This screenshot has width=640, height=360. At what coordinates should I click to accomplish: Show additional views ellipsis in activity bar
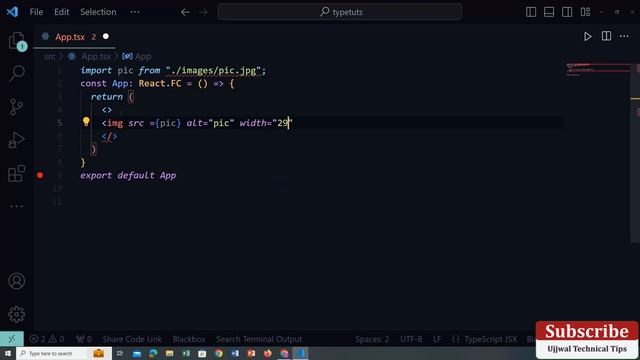pos(17,206)
